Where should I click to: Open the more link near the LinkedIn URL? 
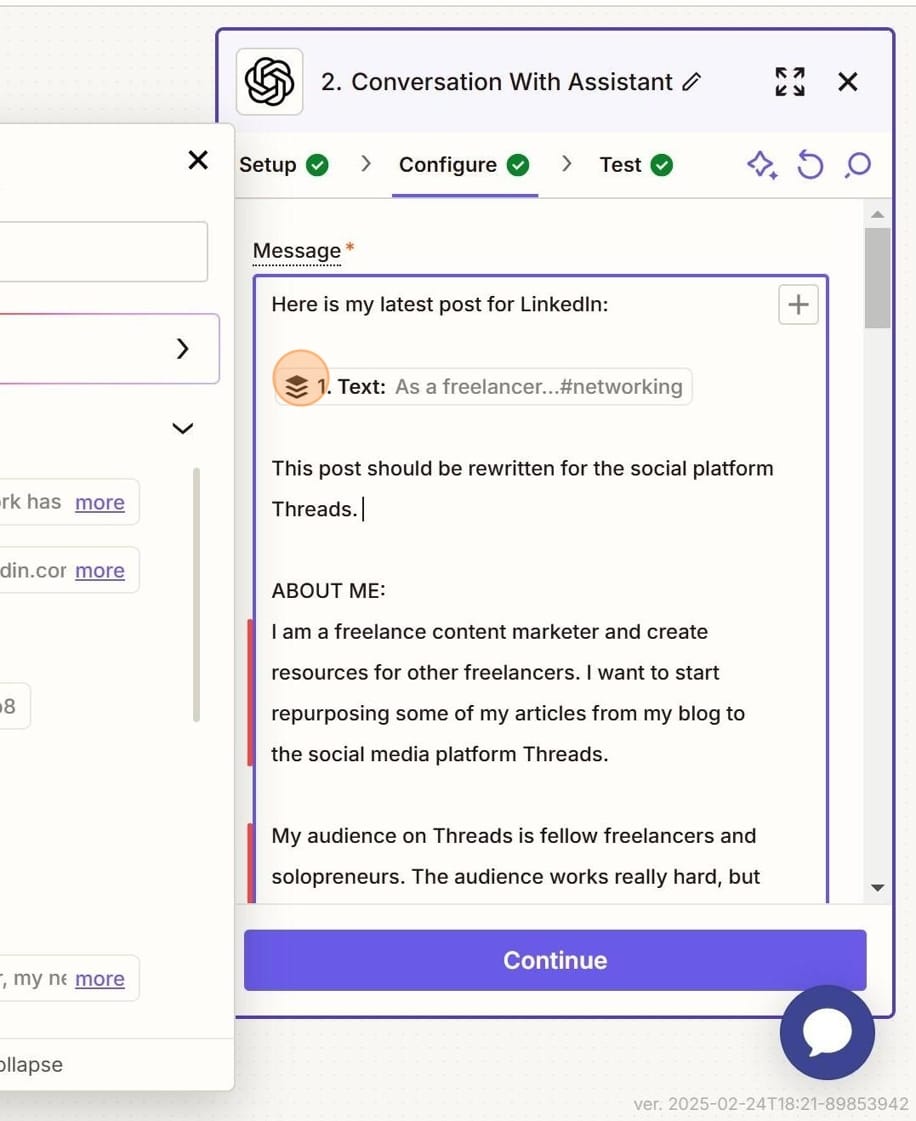pos(99,570)
